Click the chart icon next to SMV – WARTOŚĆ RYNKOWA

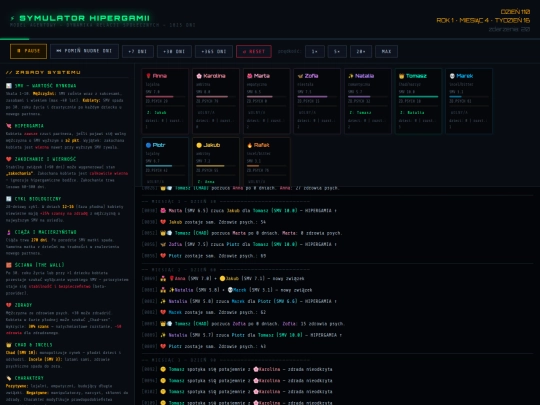[x=9, y=86]
